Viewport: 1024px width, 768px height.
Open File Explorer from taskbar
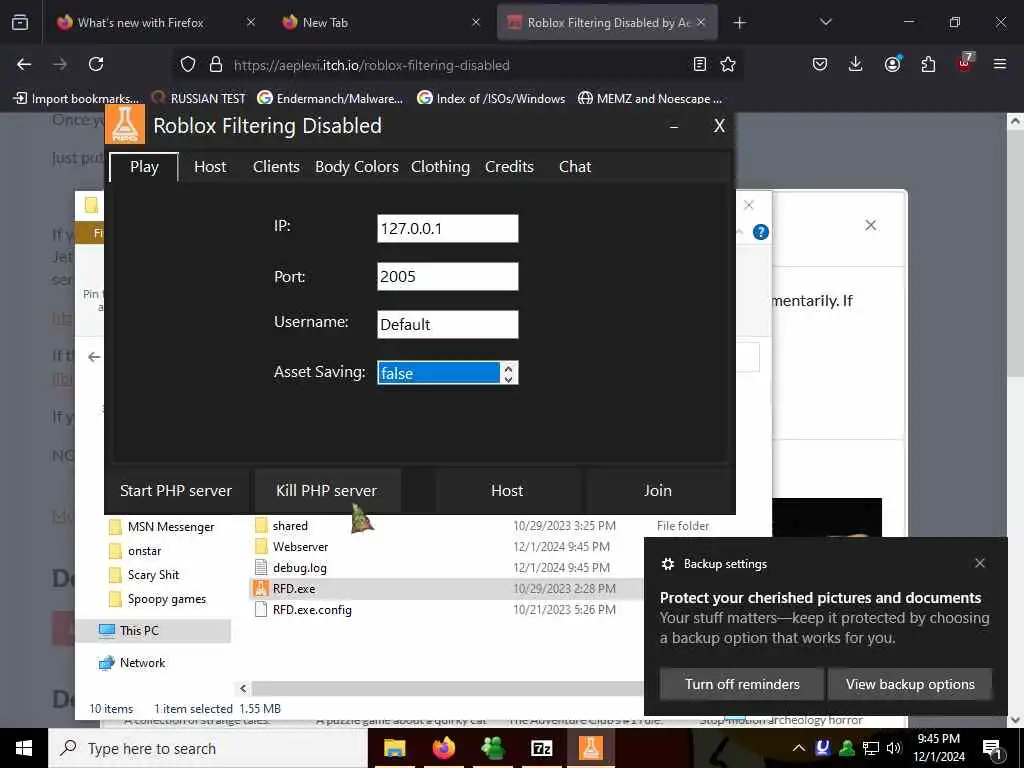(394, 748)
